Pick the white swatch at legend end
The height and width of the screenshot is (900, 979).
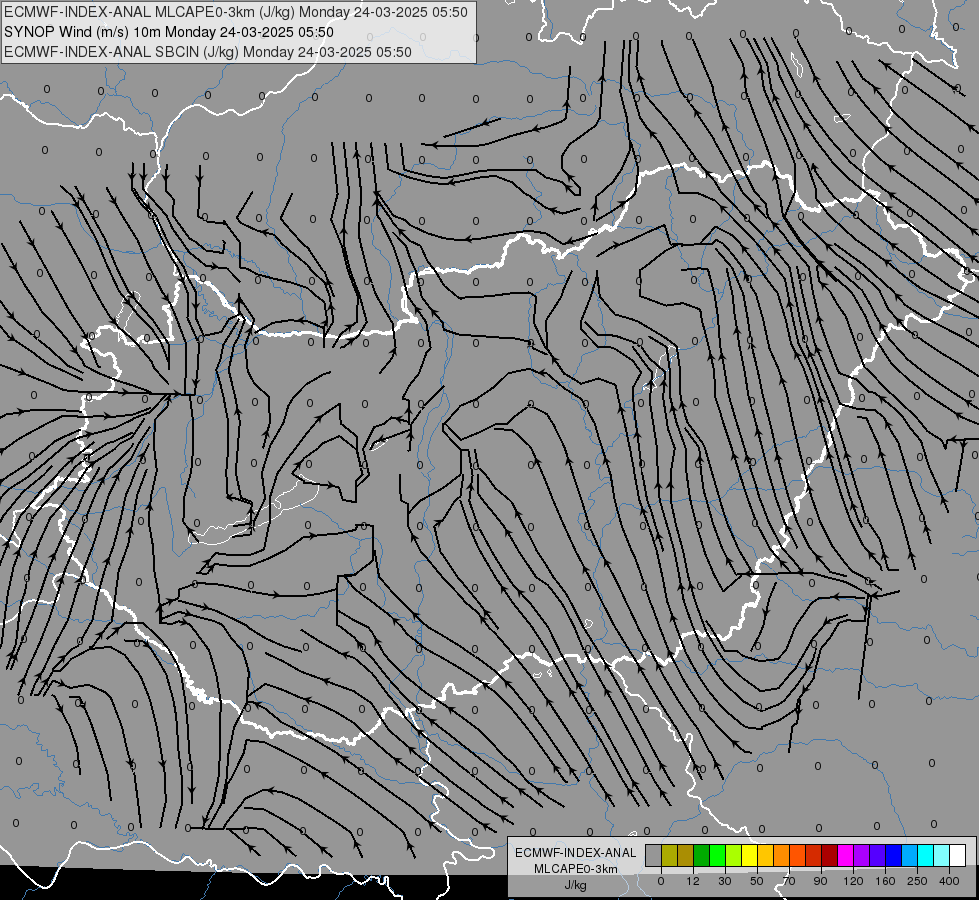957,855
